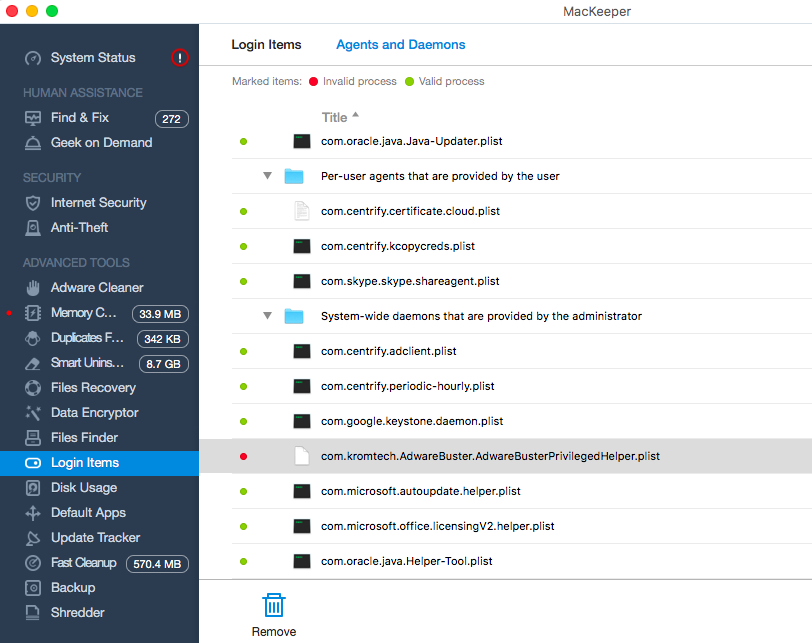Screen dimensions: 812x643
Task: Open the Shredder tool icon
Action: 33,612
